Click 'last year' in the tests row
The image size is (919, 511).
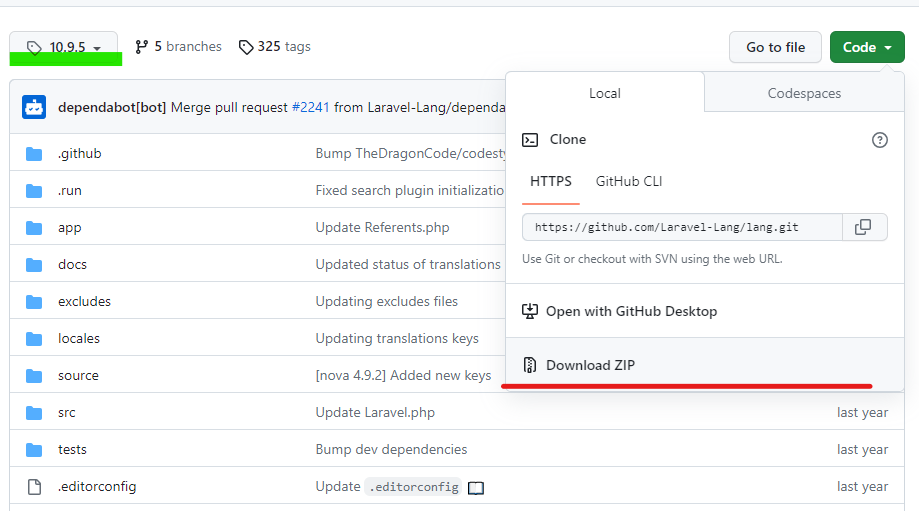[x=862, y=449]
